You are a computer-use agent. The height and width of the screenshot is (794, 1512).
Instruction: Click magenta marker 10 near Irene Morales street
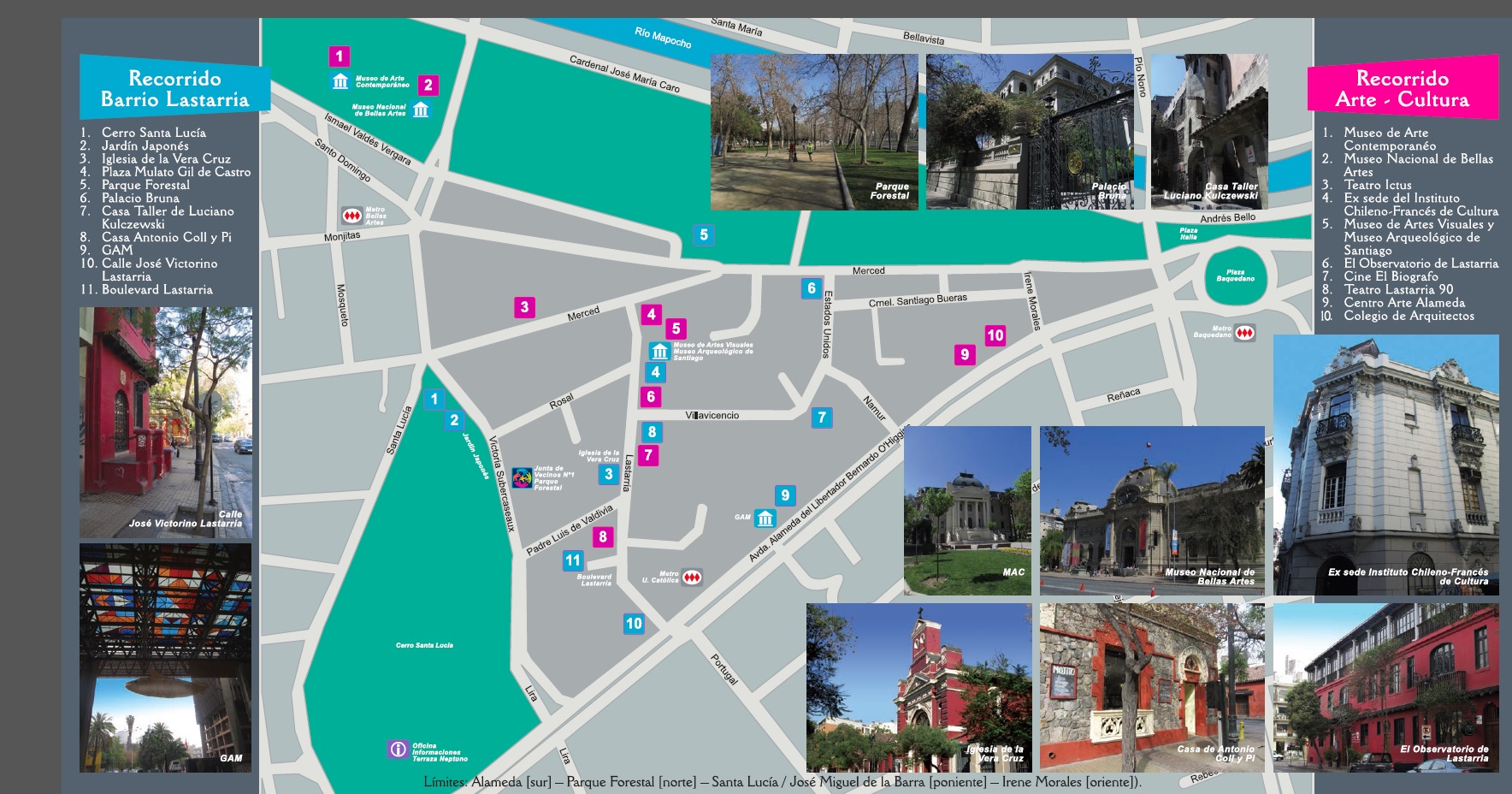(995, 335)
